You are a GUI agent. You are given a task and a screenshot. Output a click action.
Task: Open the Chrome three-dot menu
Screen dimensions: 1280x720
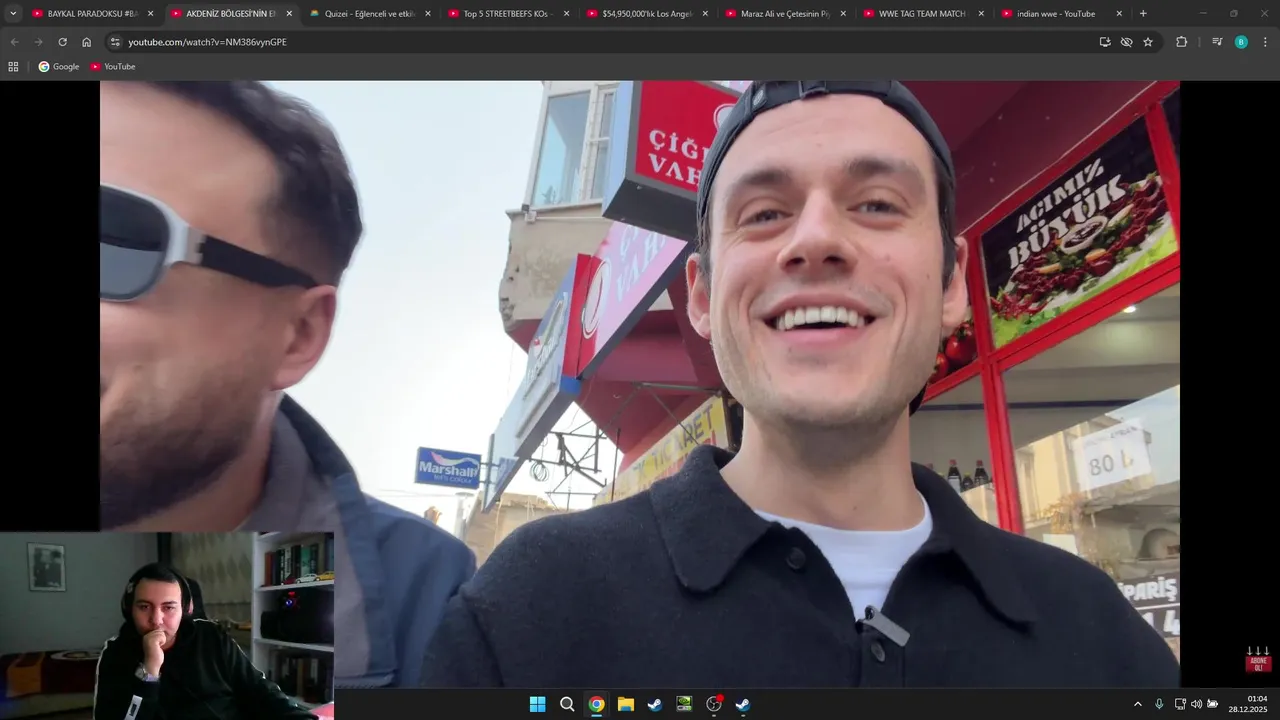tap(1265, 42)
